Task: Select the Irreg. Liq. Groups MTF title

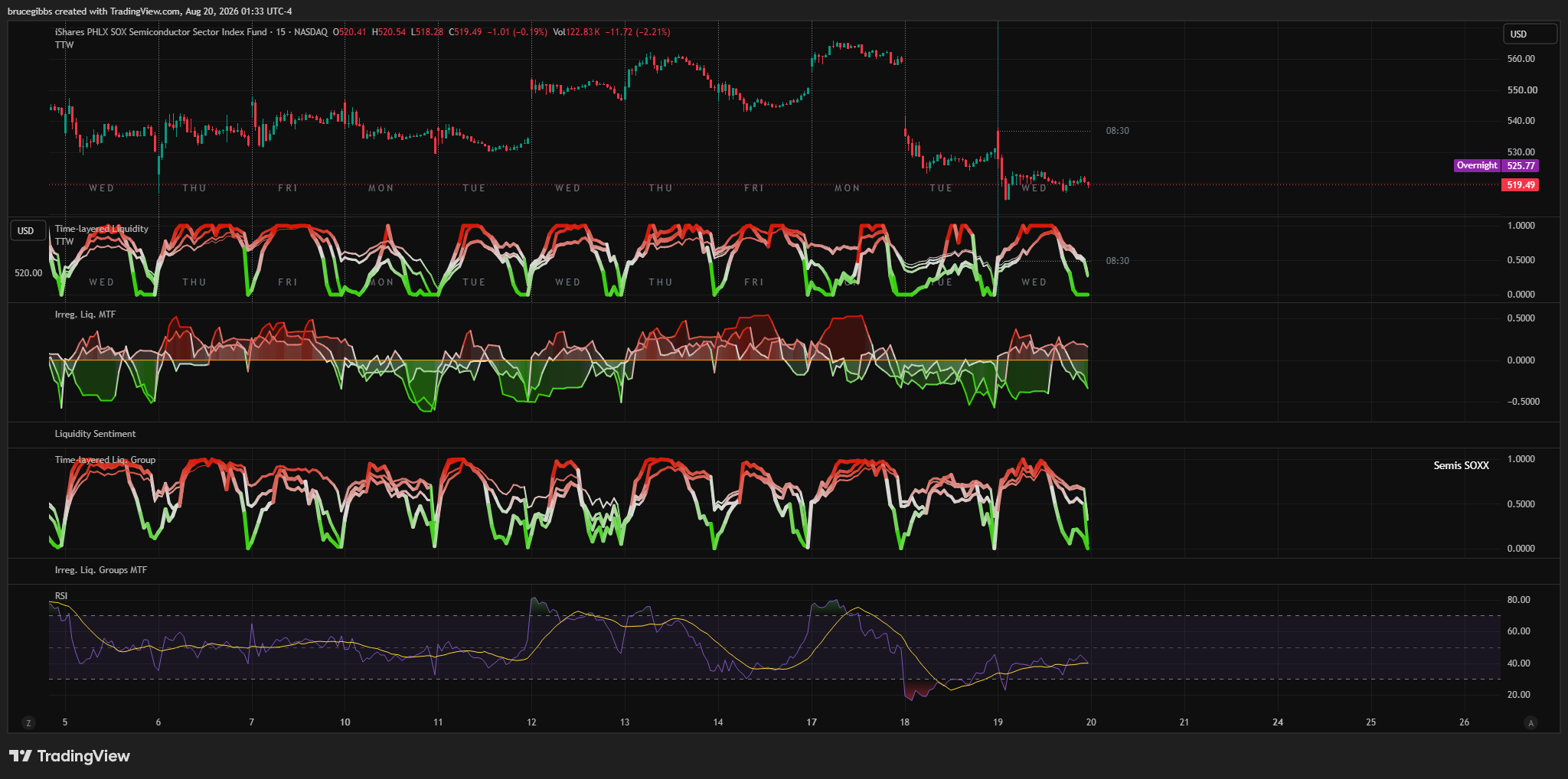Action: tap(101, 570)
